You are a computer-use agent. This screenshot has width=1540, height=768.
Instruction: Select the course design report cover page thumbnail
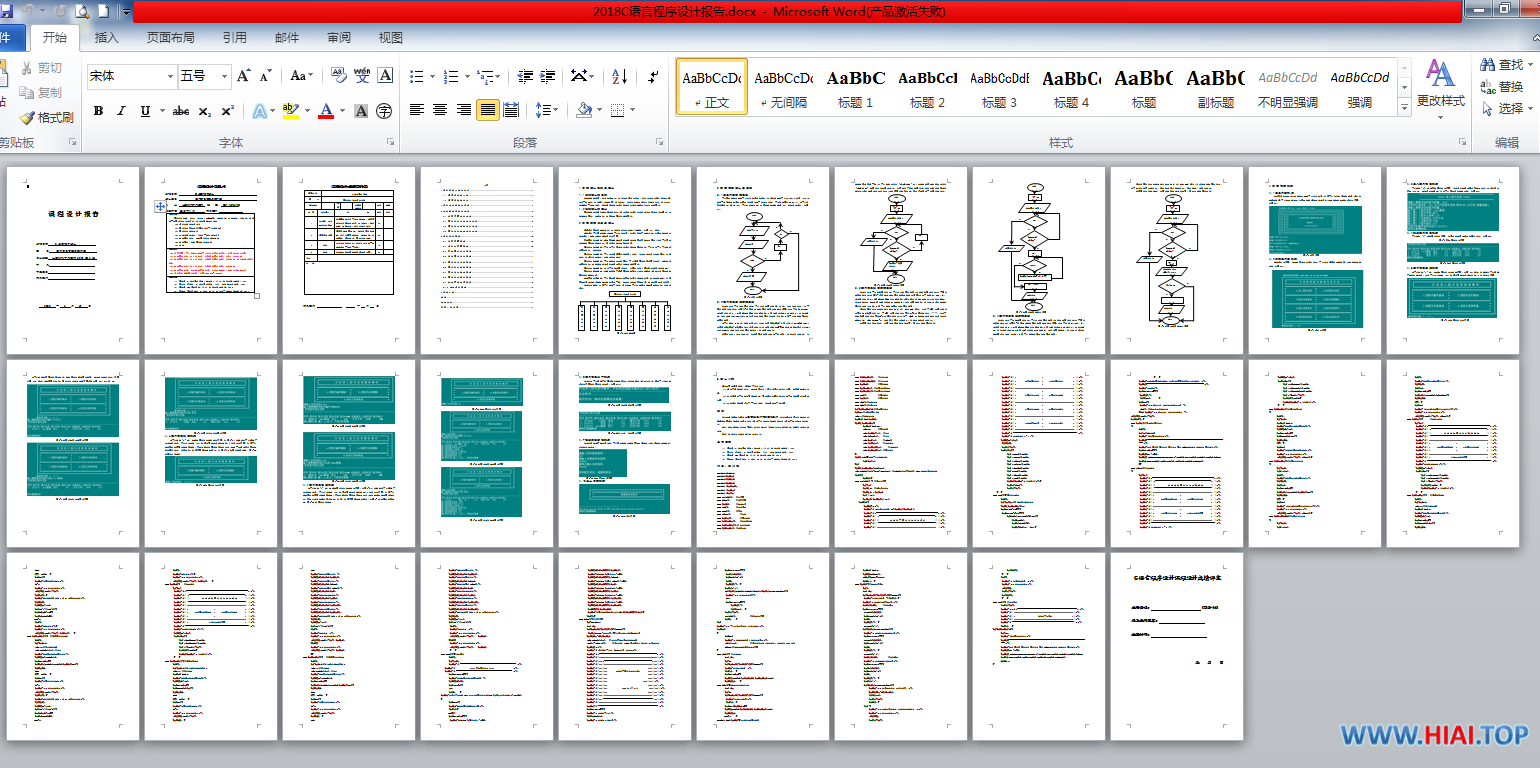tap(73, 260)
